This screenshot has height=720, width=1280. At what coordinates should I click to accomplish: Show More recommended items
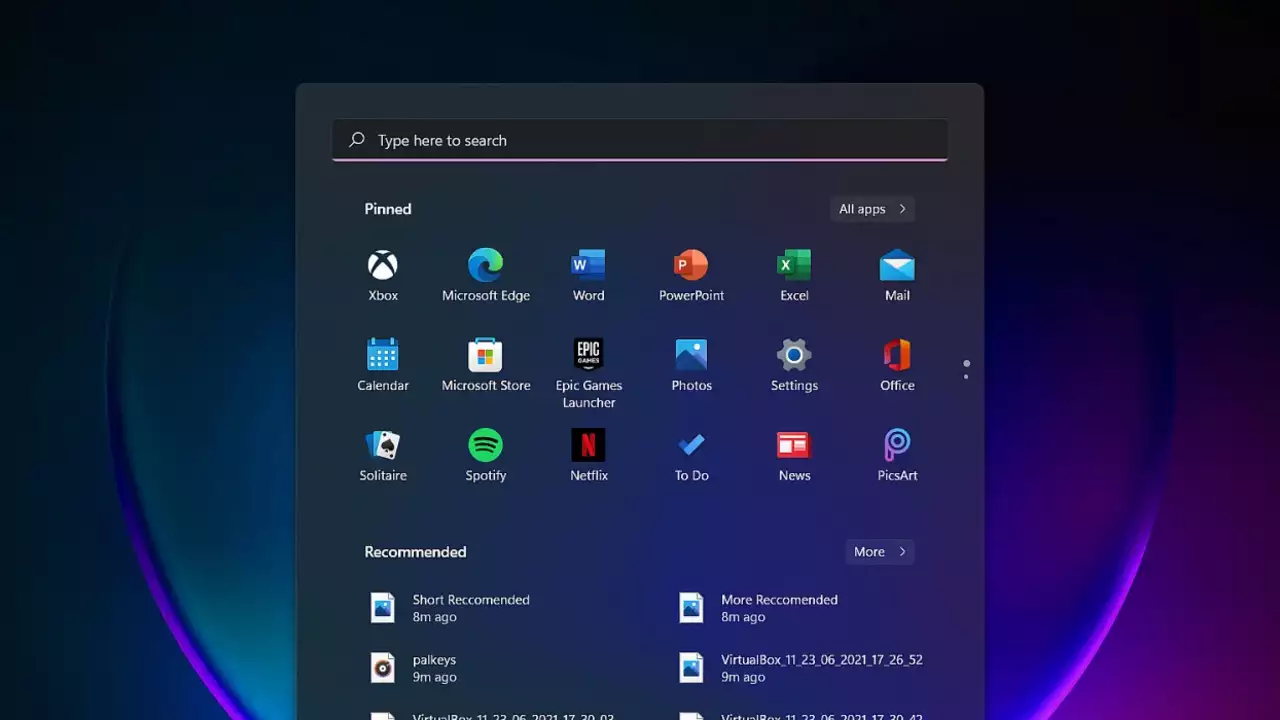pos(879,552)
